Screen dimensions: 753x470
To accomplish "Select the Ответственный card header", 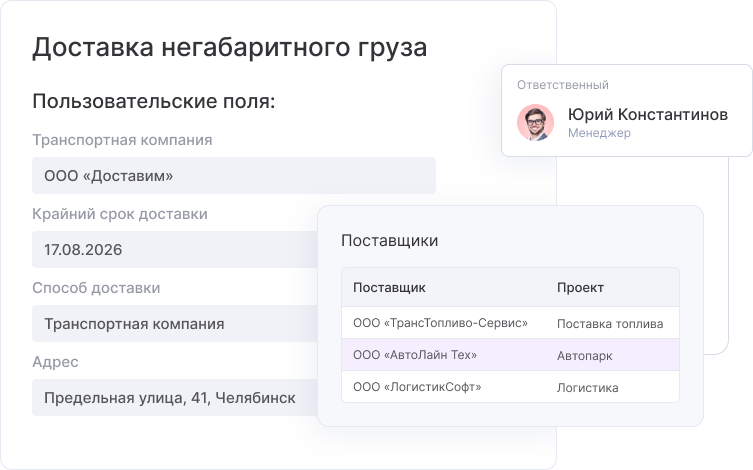I will (x=563, y=85).
